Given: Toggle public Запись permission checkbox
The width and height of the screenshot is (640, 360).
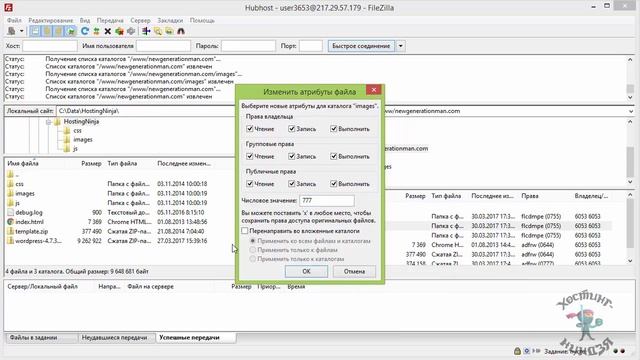Looking at the screenshot, I should pyautogui.click(x=291, y=184).
